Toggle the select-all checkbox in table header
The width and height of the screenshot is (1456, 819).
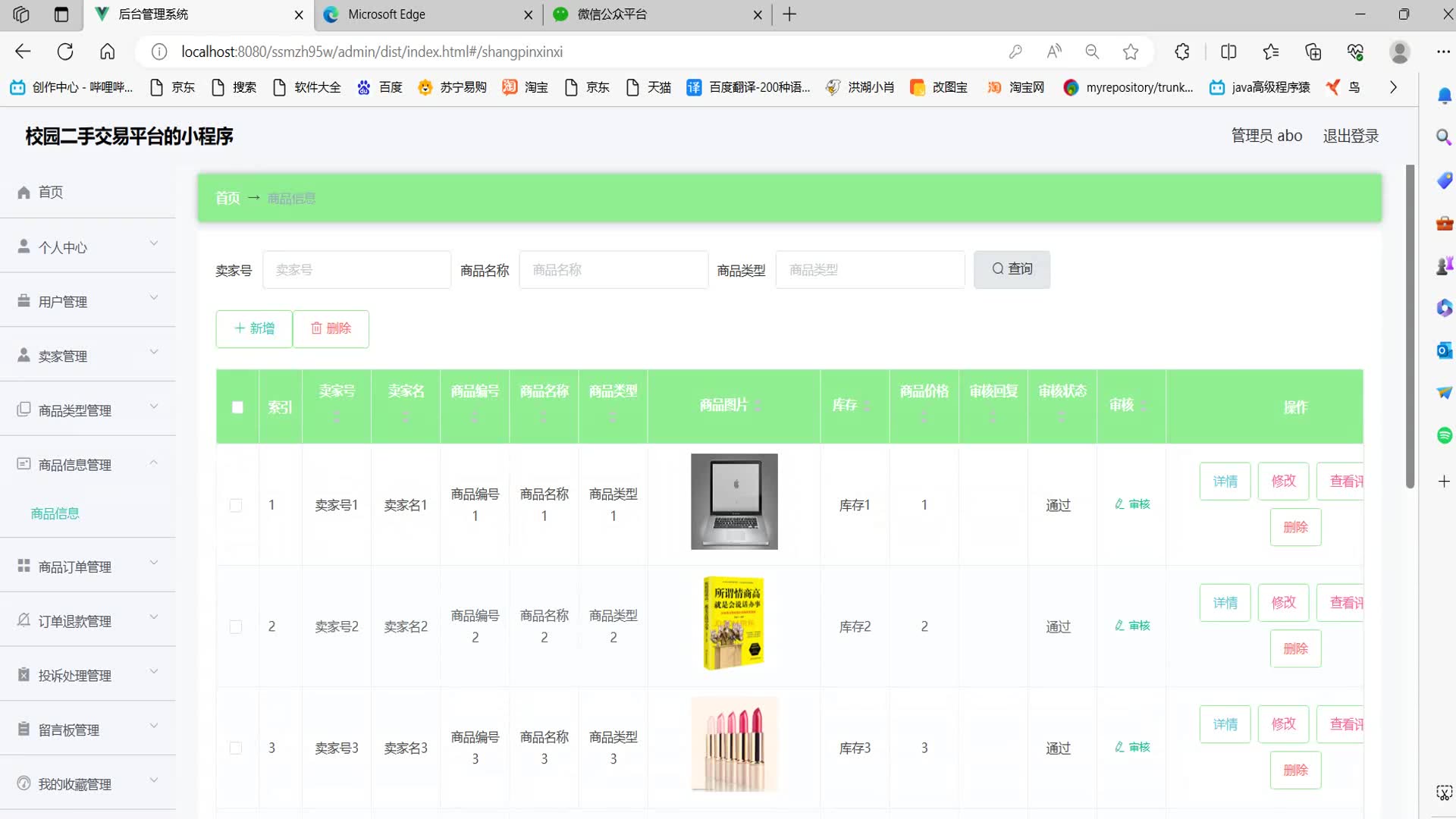(x=237, y=407)
